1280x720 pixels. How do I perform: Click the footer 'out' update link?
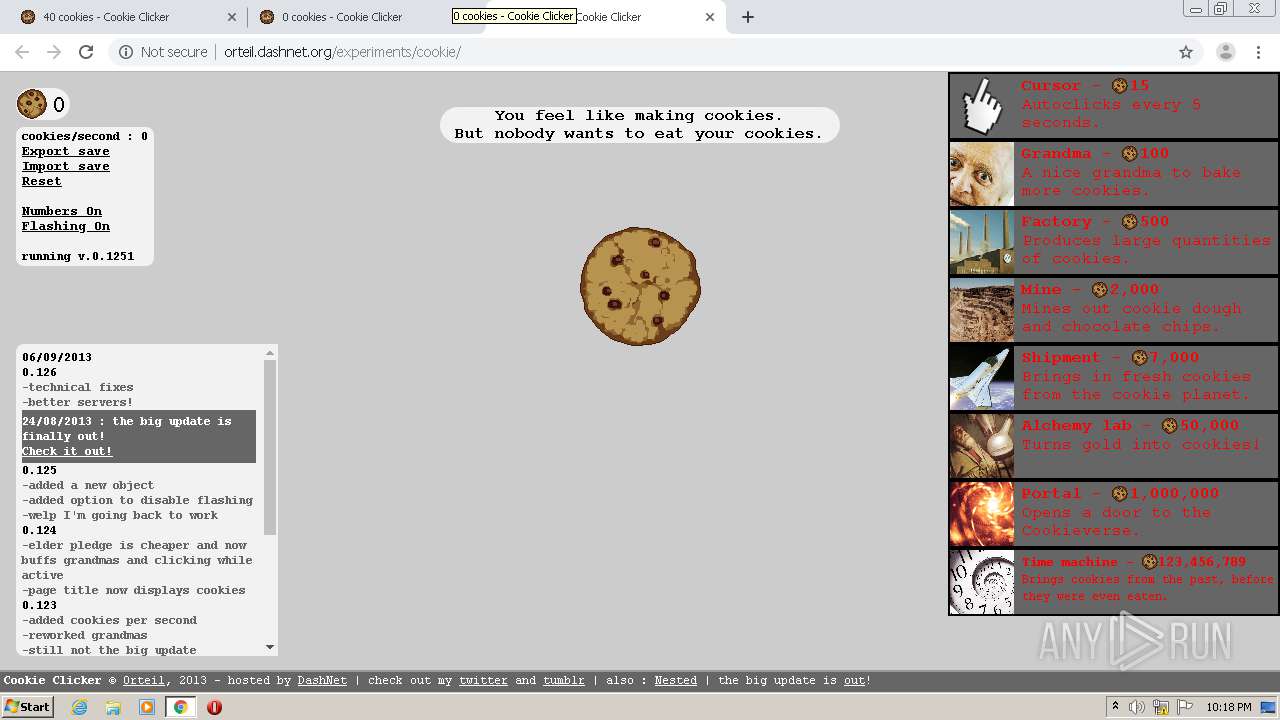click(854, 680)
